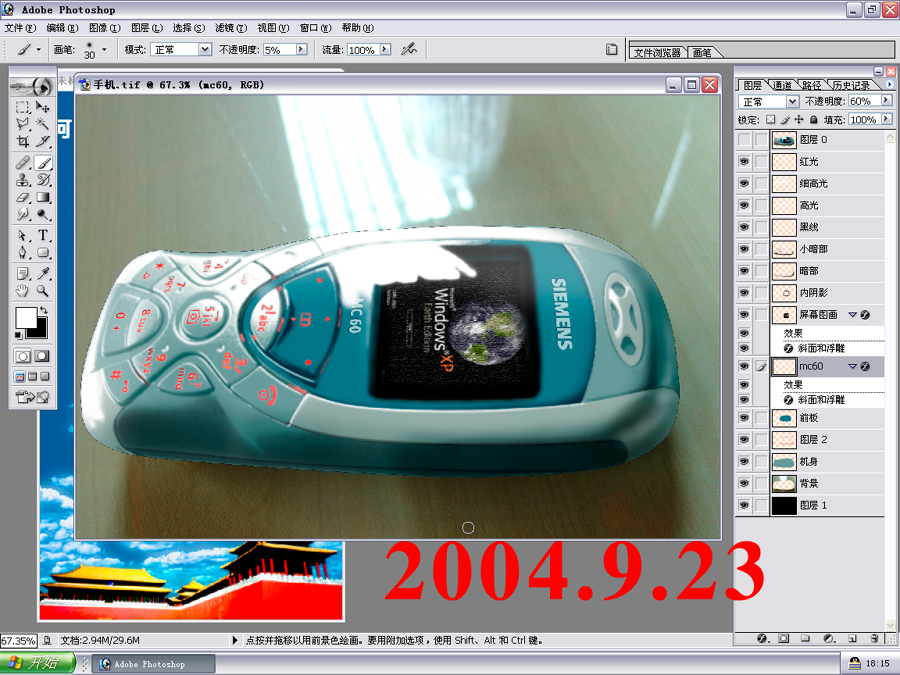Open brush opacity 5% slider arrow
The image size is (900, 675).
[301, 50]
